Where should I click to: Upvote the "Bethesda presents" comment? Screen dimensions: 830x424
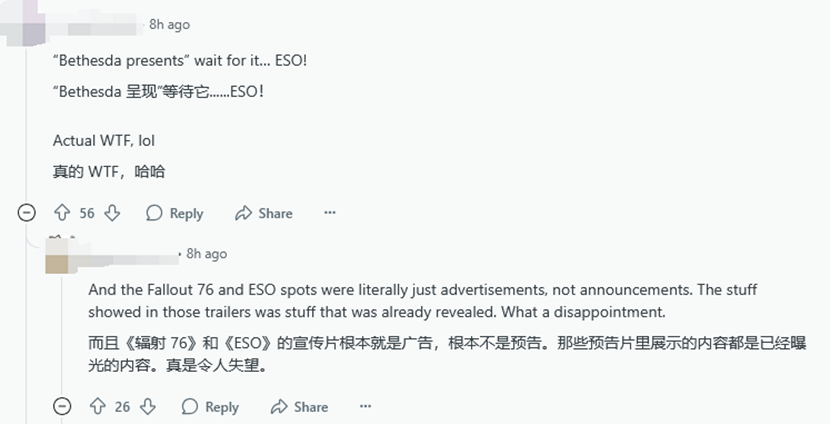(x=62, y=213)
